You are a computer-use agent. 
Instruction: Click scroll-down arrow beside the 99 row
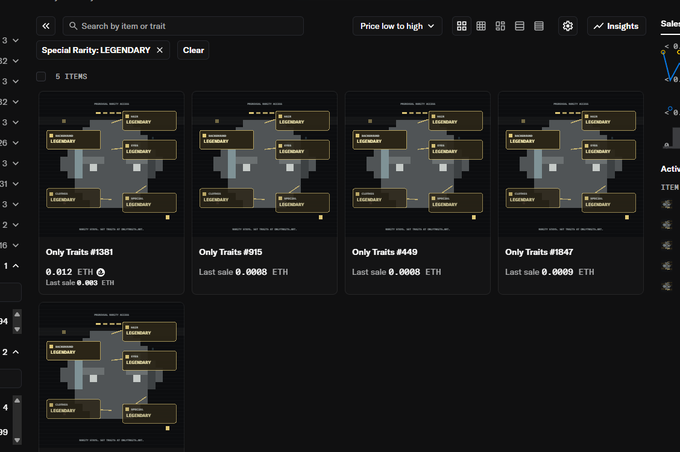coord(17,440)
